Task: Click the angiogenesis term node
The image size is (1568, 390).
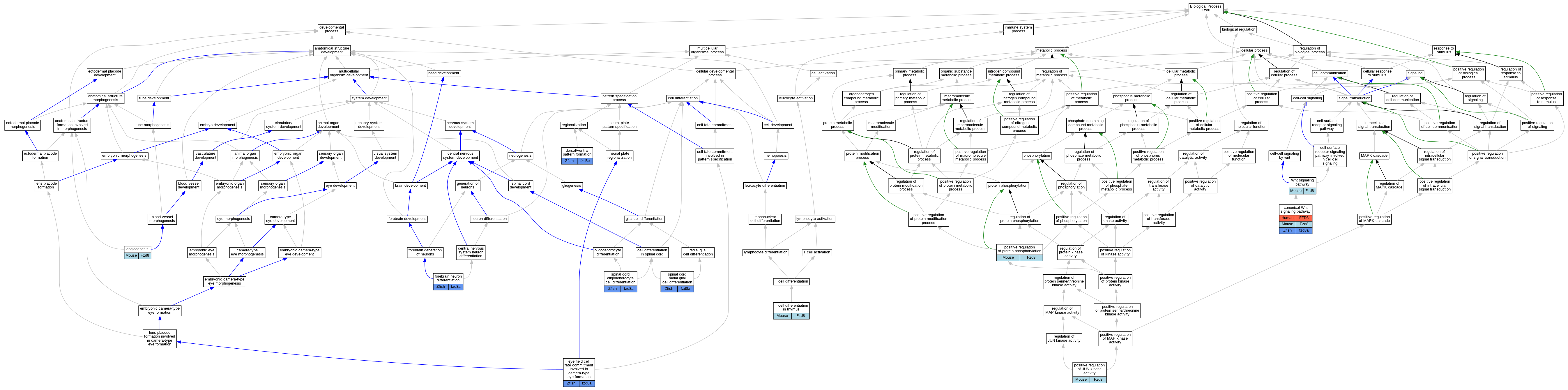Action: click(137, 249)
